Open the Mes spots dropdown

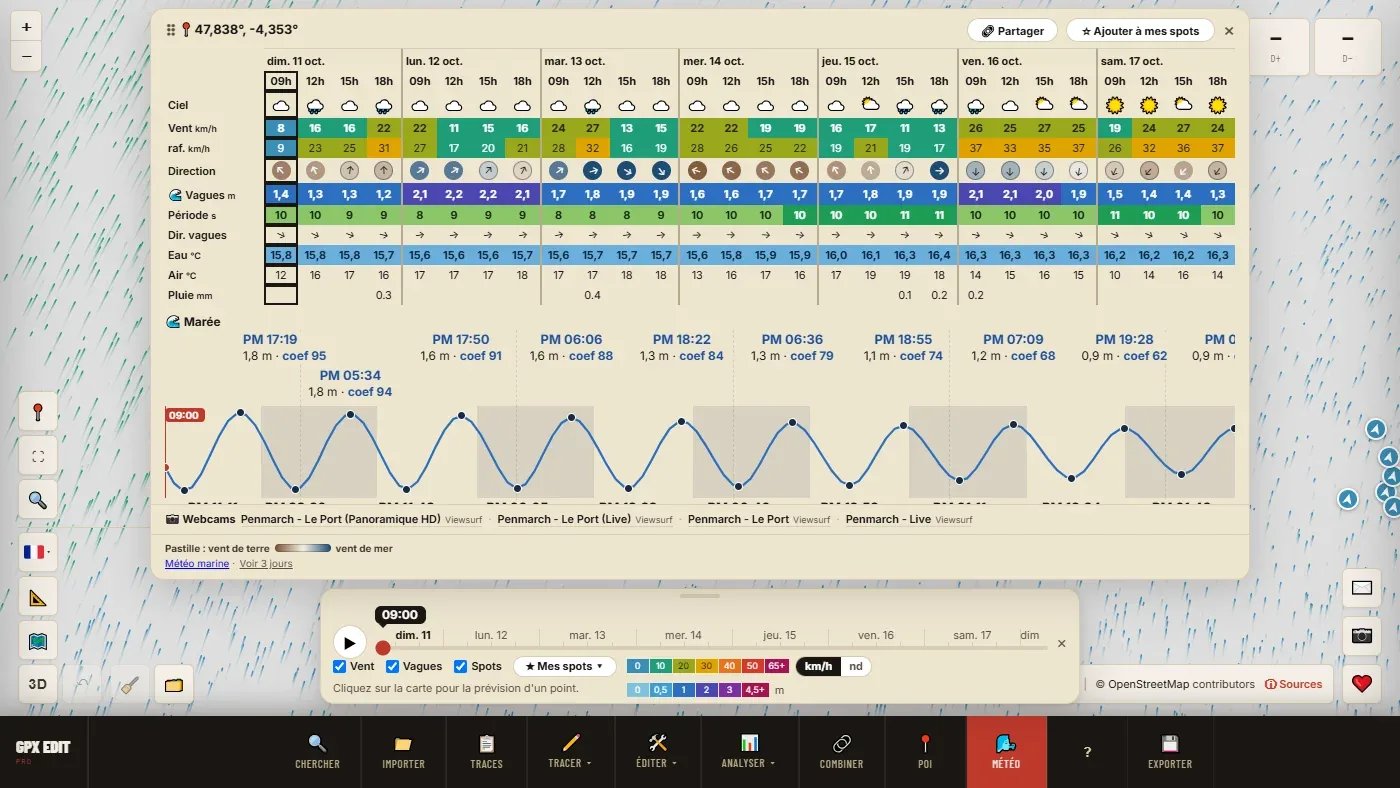[565, 666]
